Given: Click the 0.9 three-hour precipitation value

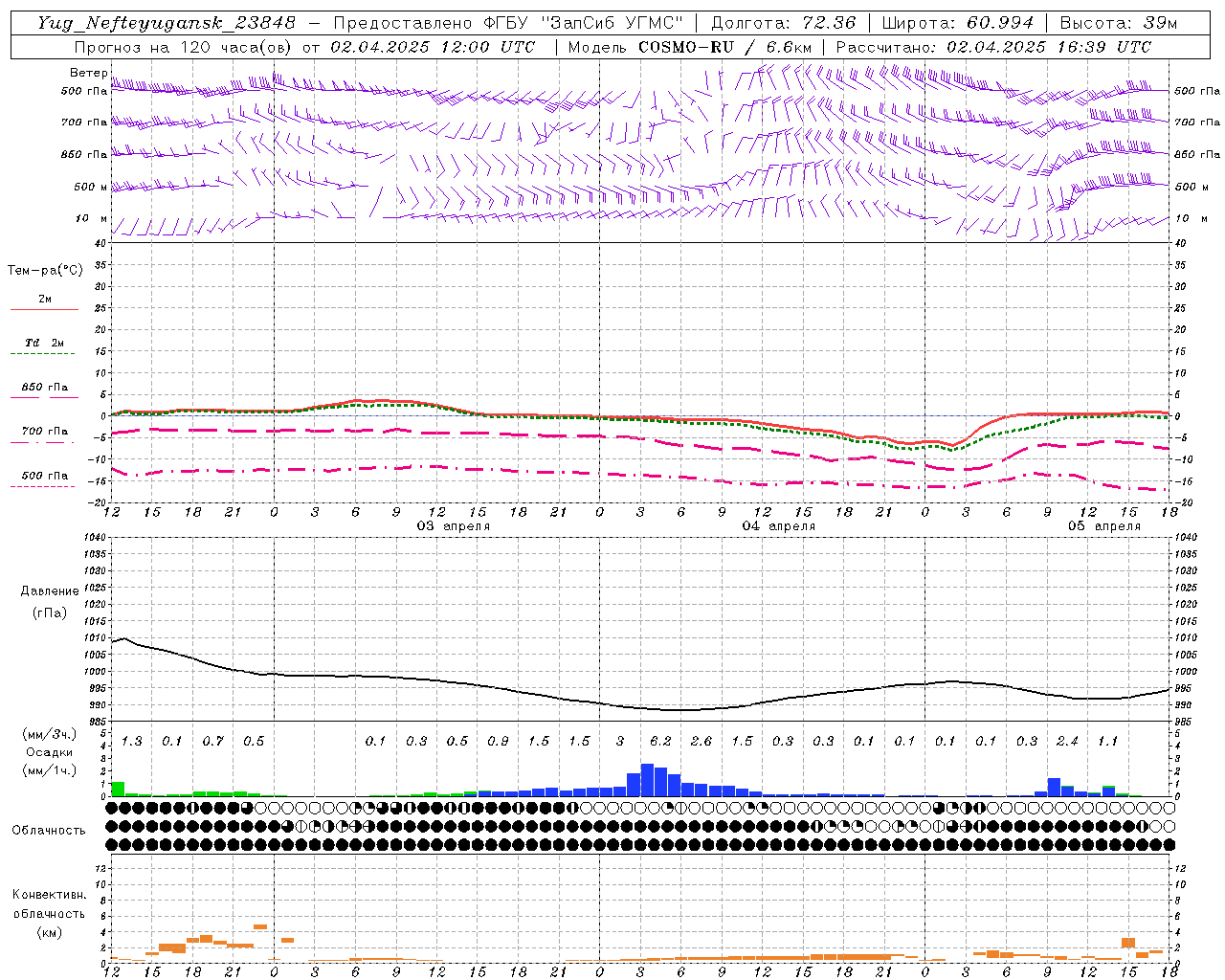Looking at the screenshot, I should [x=497, y=741].
